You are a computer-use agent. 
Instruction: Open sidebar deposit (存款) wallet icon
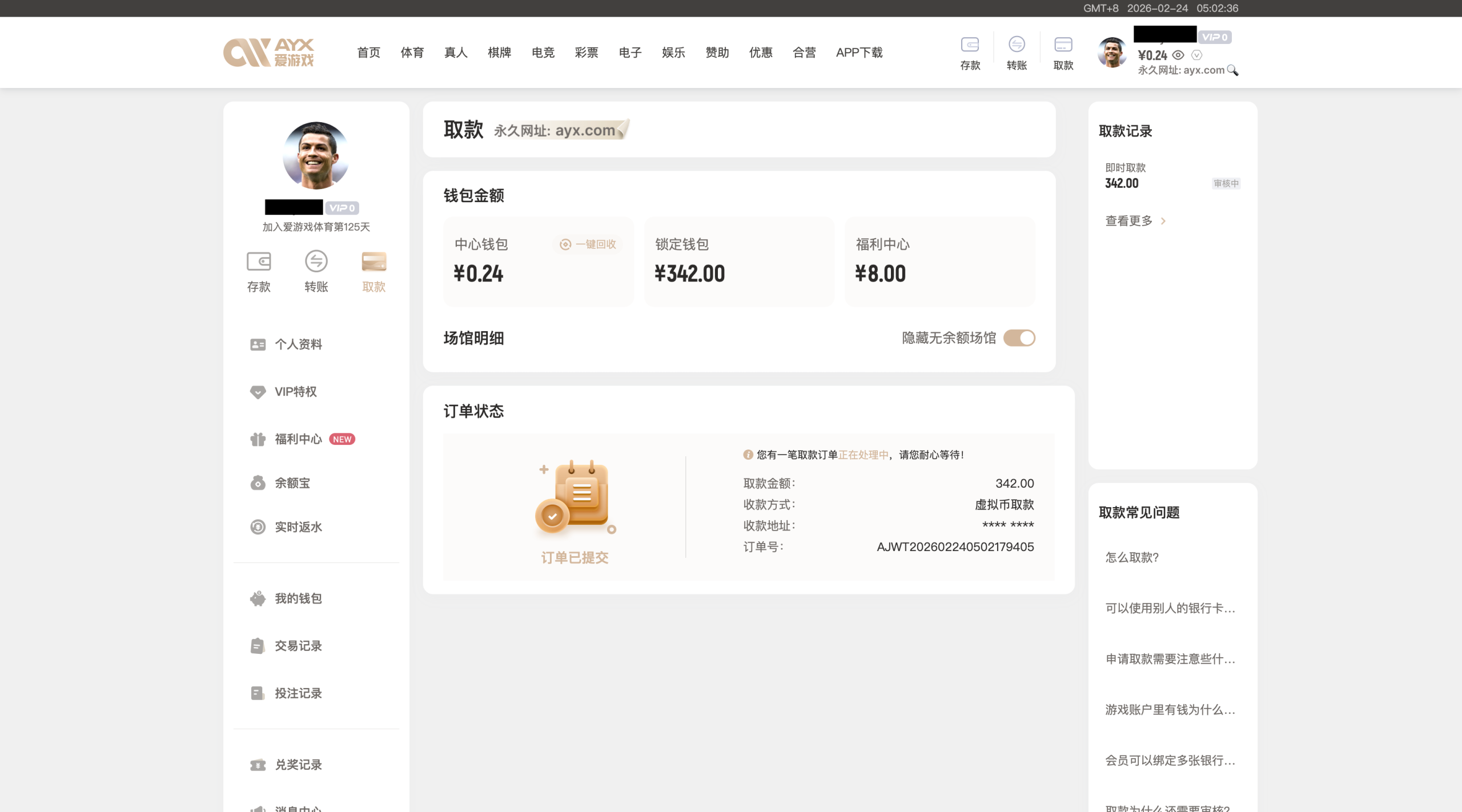259,262
